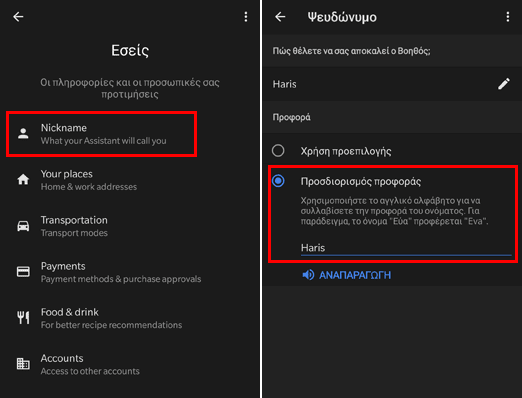Image resolution: width=522 pixels, height=398 pixels.
Task: Tap the person icon next to Nickname
Action: click(x=23, y=134)
